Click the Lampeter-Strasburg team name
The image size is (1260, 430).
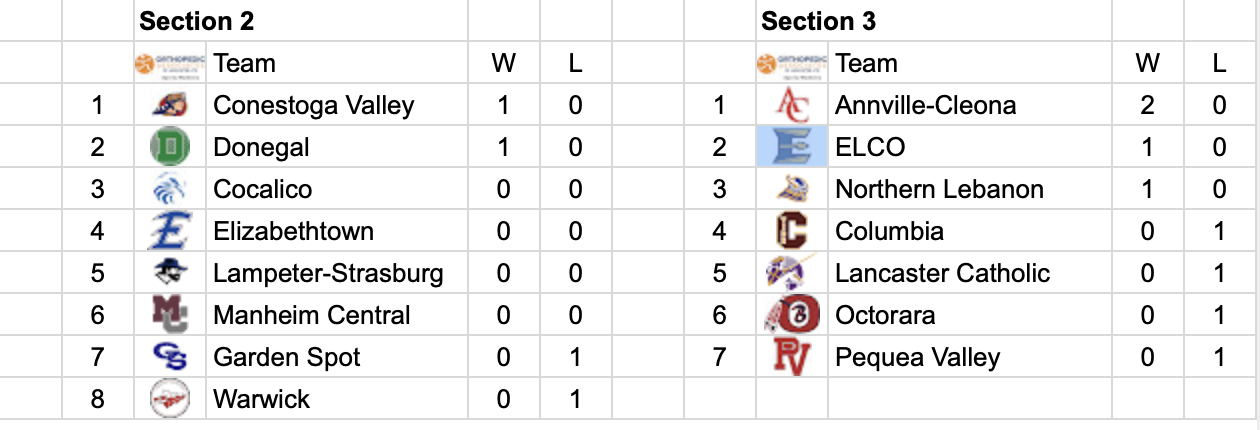coord(328,273)
